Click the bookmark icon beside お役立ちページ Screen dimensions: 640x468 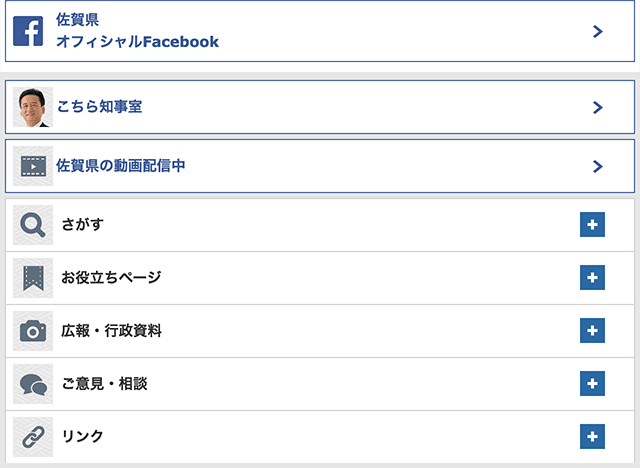[x=33, y=278]
